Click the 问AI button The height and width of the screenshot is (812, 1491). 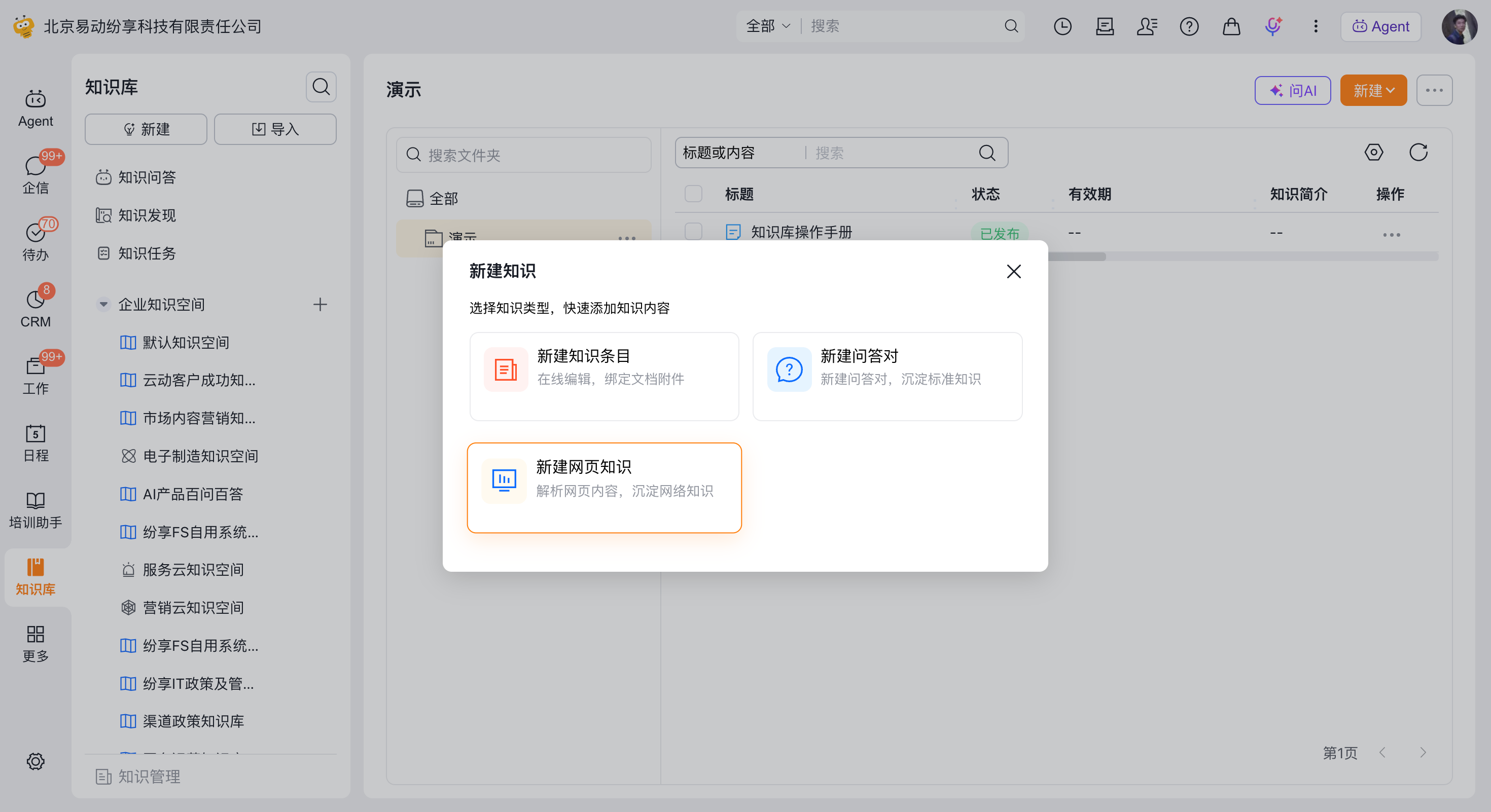(1292, 90)
